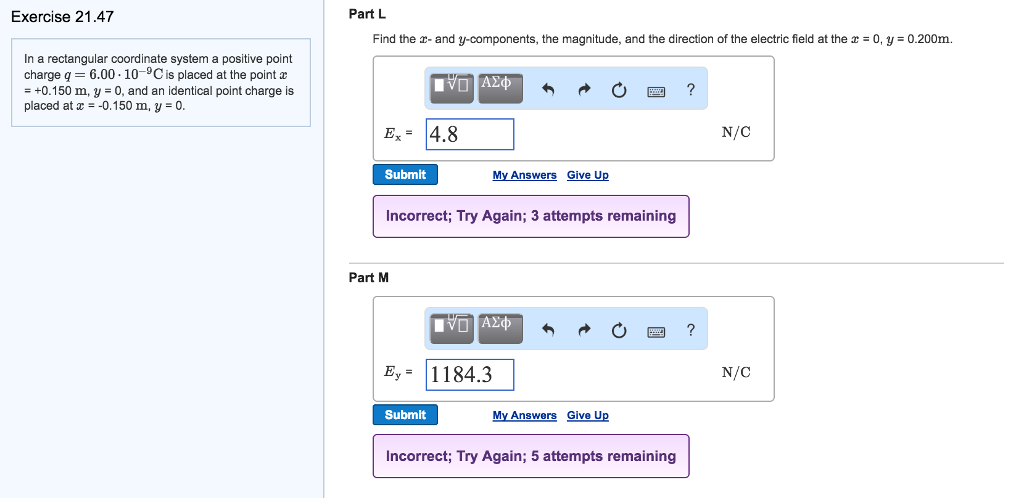Show keyboard shortcuts in Part L toolbar
The height and width of the screenshot is (498, 1024).
656,91
